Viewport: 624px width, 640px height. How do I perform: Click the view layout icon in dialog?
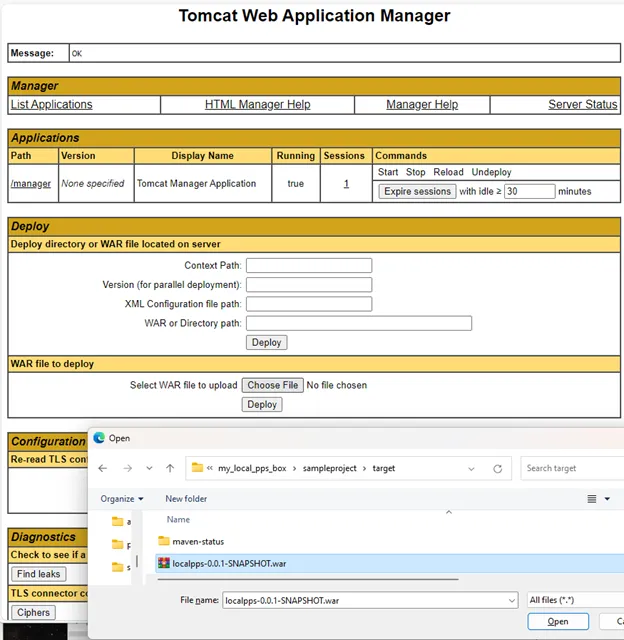coord(592,499)
